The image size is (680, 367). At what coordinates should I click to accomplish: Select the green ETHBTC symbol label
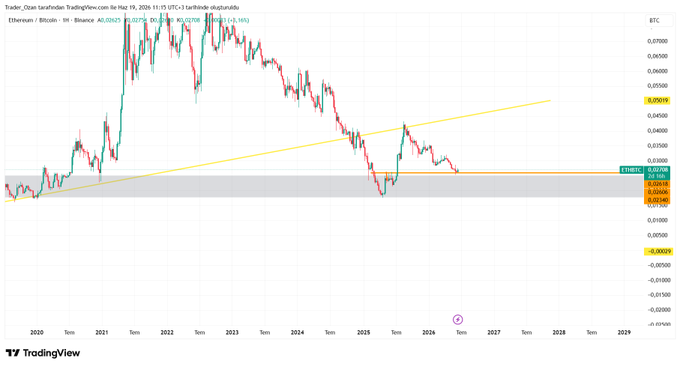pos(631,170)
